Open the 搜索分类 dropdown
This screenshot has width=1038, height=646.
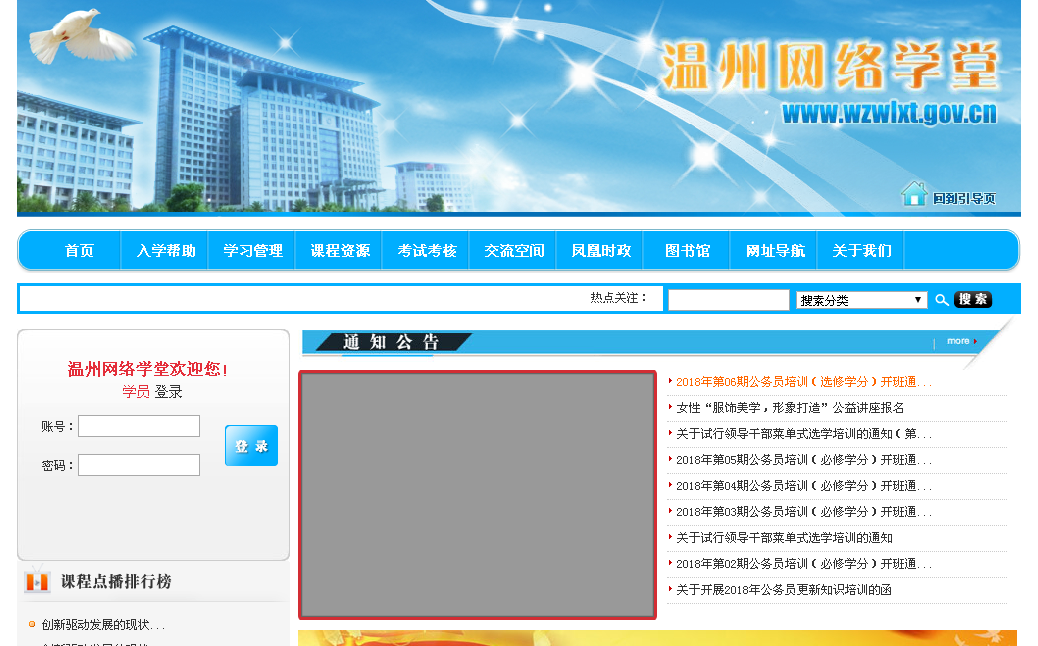[861, 300]
